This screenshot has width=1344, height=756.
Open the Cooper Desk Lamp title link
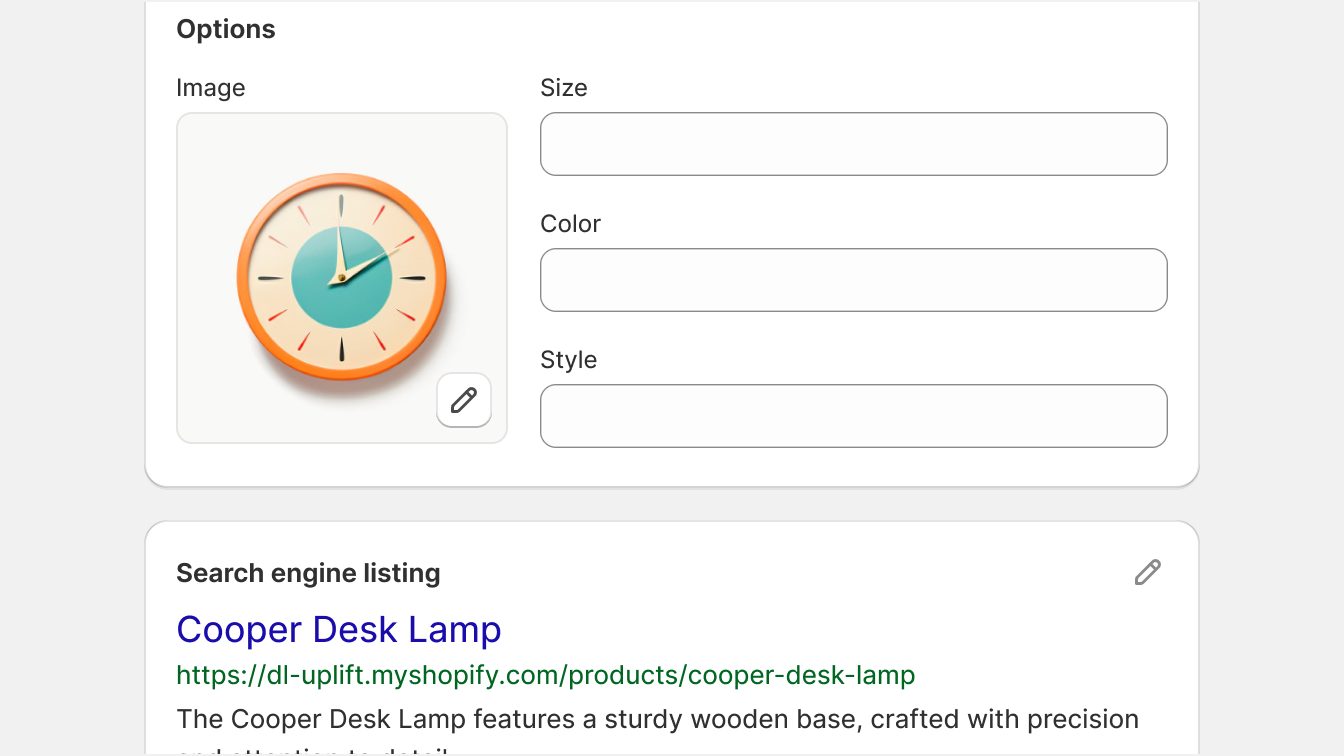[x=339, y=629]
